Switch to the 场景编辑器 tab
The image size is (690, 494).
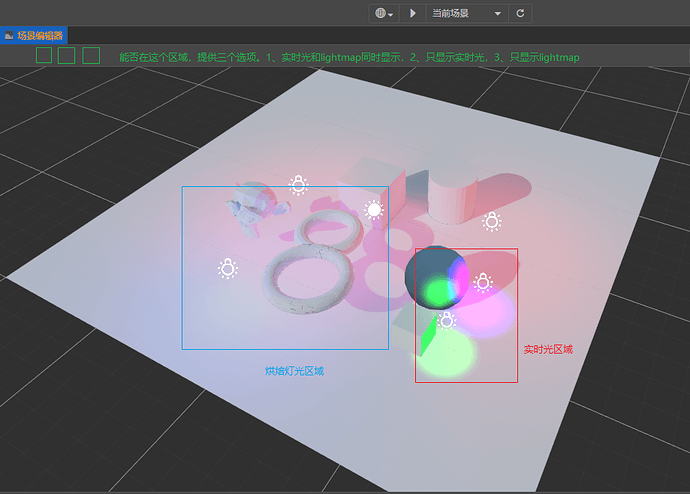[x=34, y=36]
